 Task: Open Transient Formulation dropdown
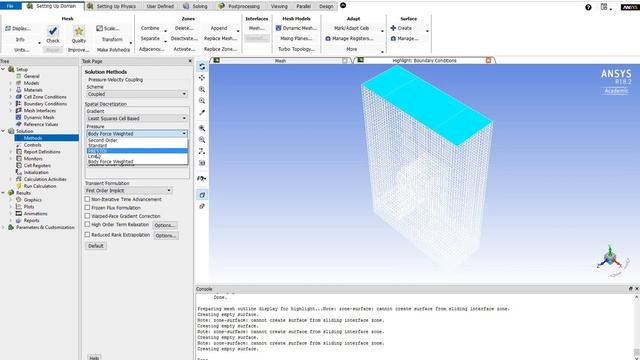pos(129,191)
